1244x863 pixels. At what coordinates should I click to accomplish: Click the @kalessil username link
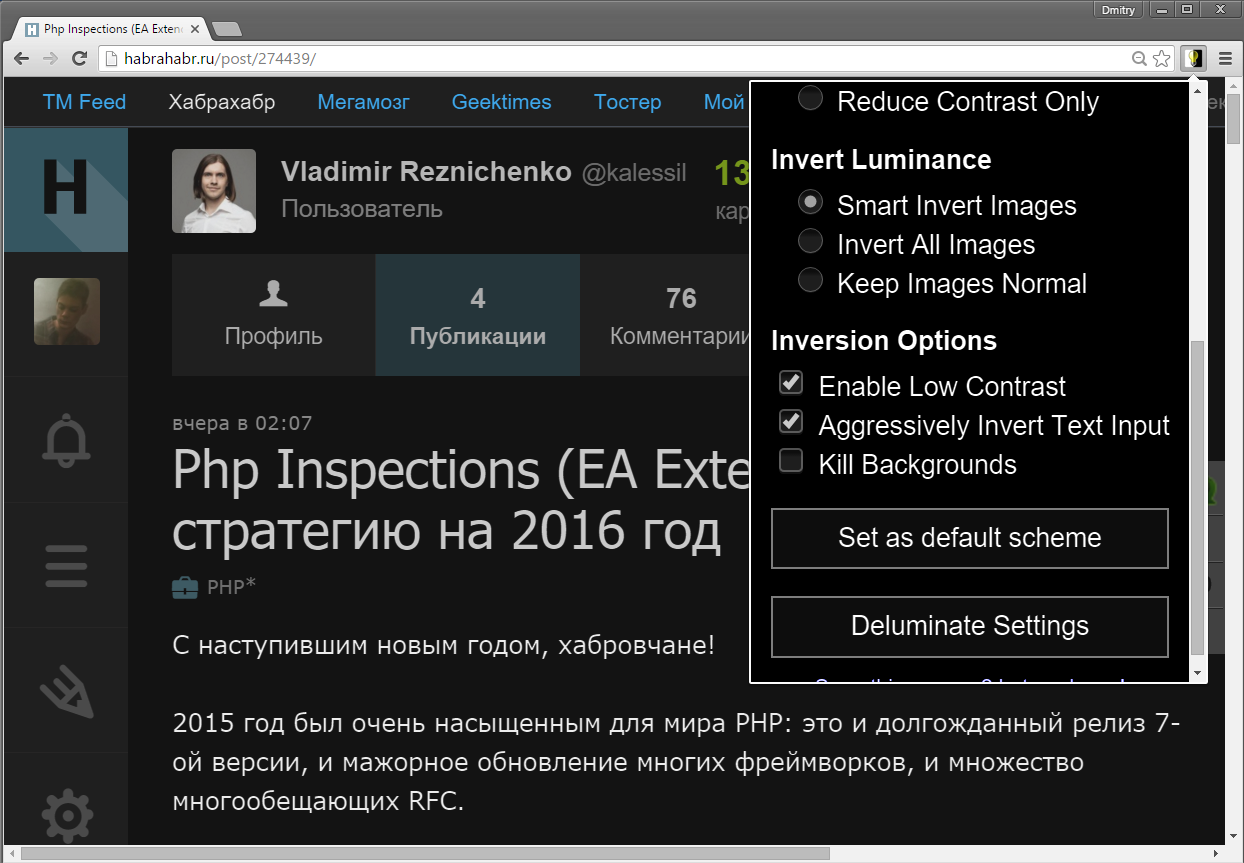point(634,173)
